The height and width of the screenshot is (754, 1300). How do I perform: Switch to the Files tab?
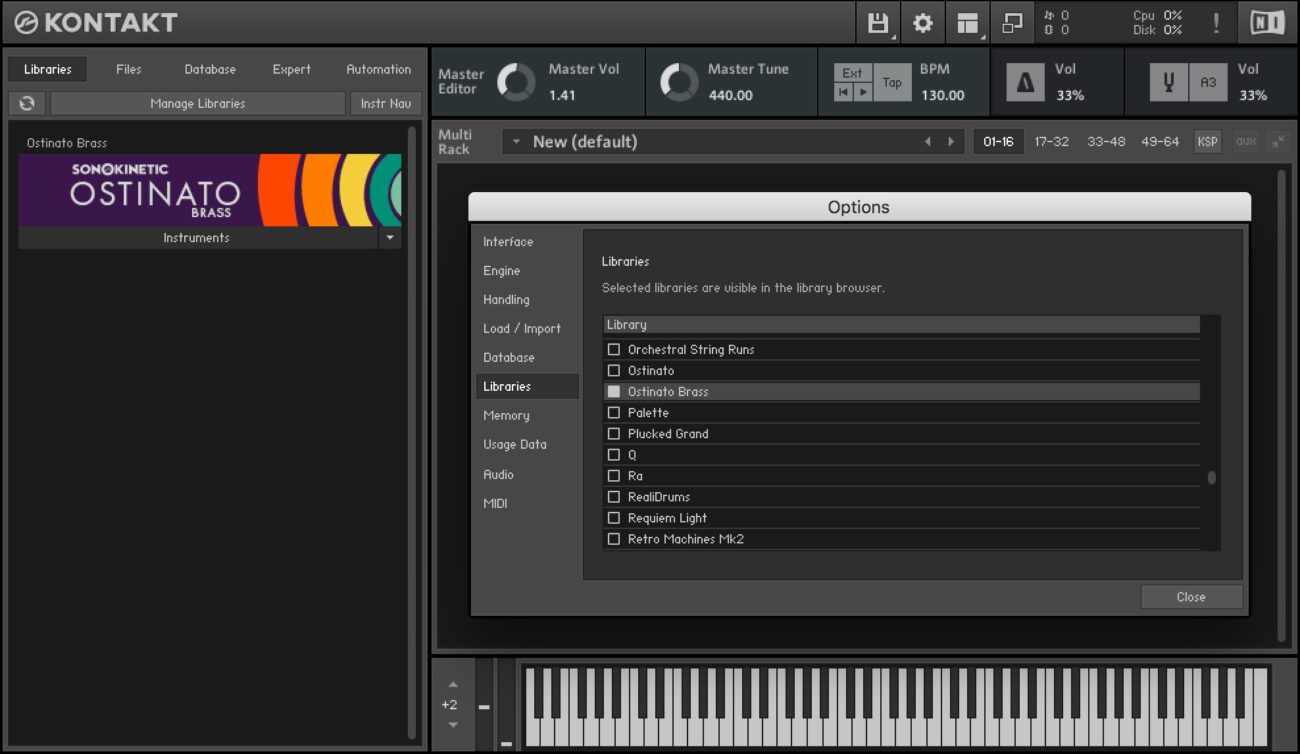pos(128,69)
